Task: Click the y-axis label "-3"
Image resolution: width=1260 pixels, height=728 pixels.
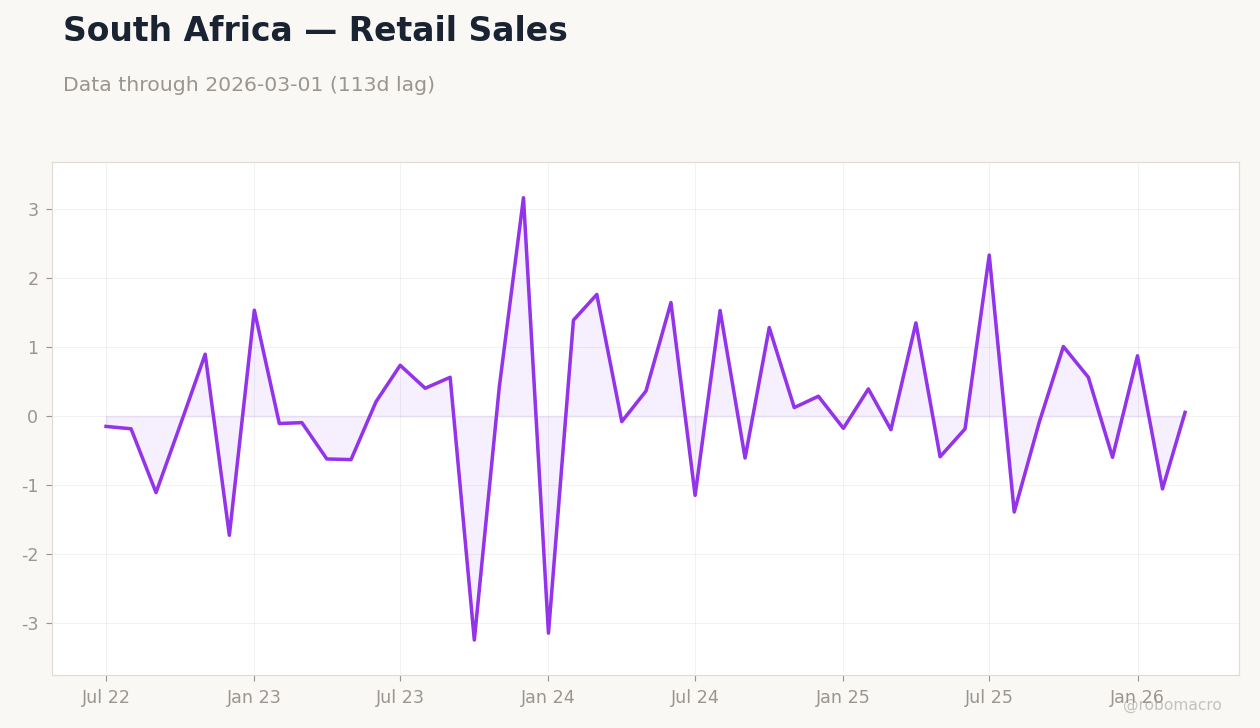Action: pos(30,624)
